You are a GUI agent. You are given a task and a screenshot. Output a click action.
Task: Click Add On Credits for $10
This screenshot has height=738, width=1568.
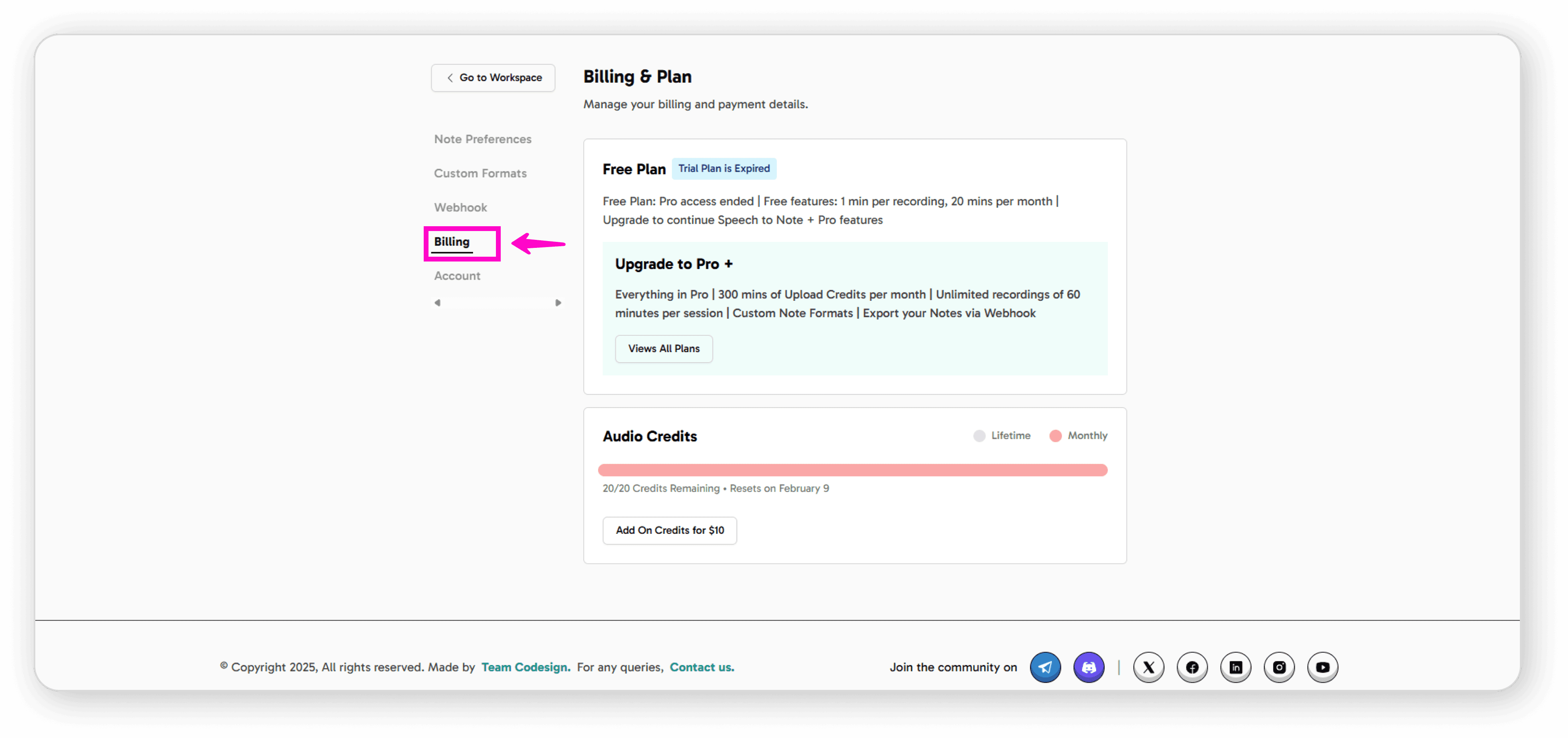pos(670,530)
